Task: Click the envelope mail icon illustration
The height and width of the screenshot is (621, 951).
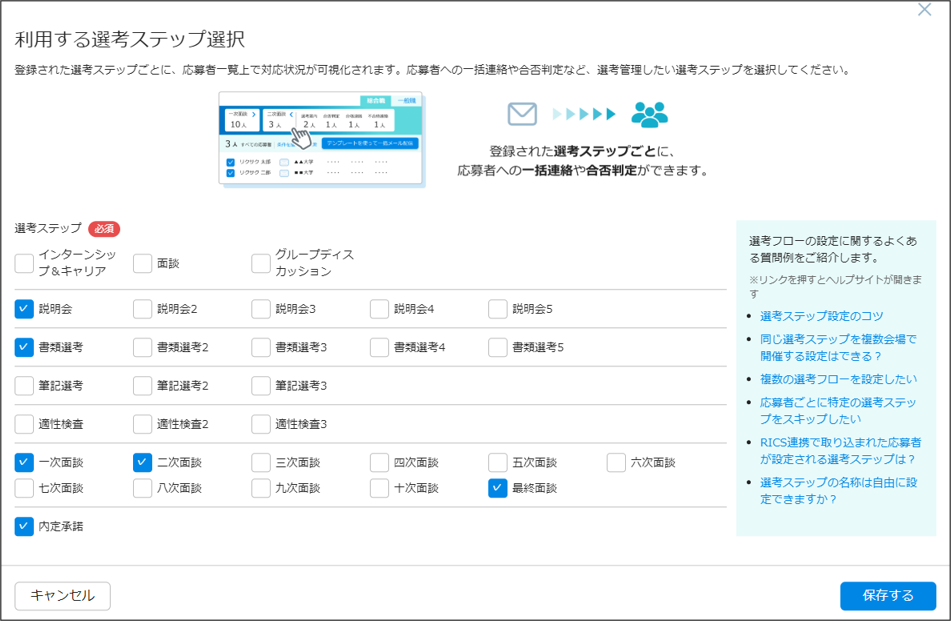Action: coord(522,113)
